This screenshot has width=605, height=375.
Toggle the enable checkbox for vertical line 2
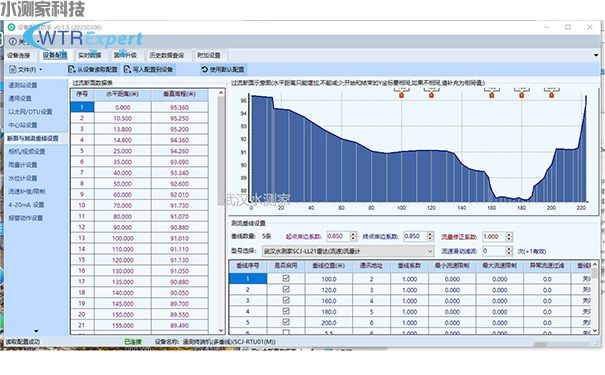coord(286,289)
